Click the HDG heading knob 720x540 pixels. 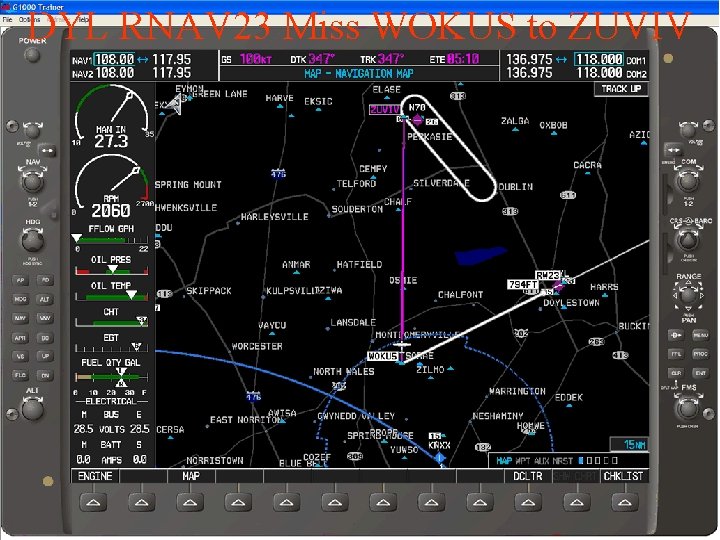pyautogui.click(x=32, y=240)
